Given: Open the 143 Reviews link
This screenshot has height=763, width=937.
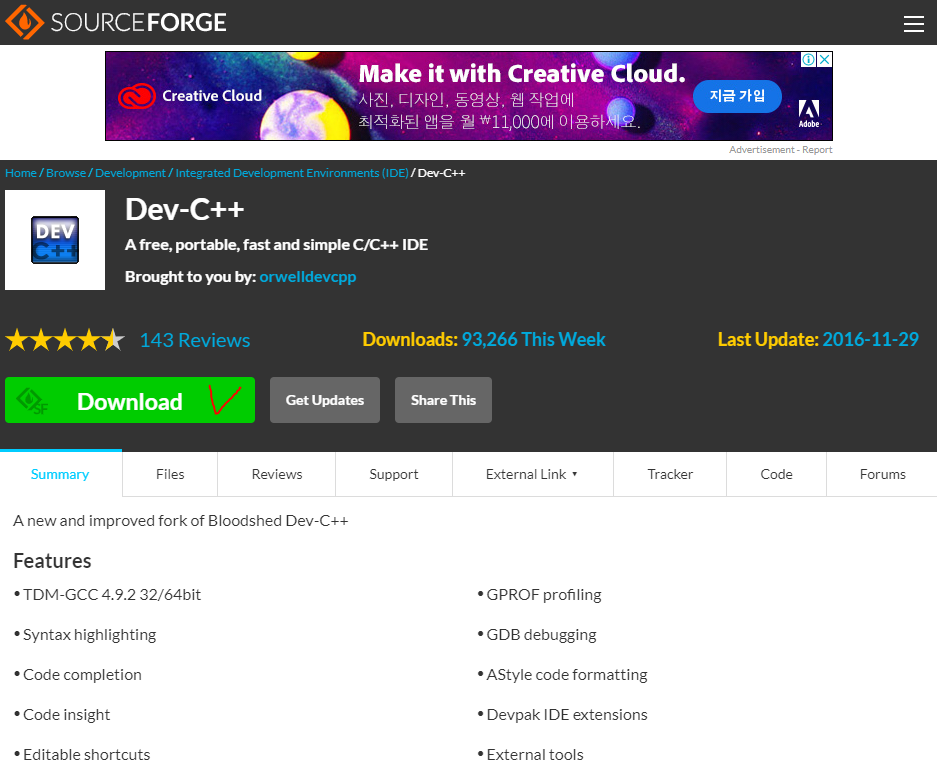Looking at the screenshot, I should click(195, 340).
